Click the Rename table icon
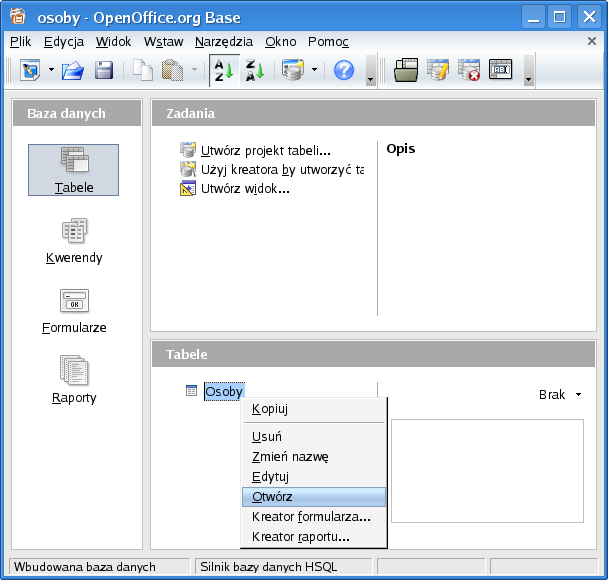608x580 pixels. point(501,69)
